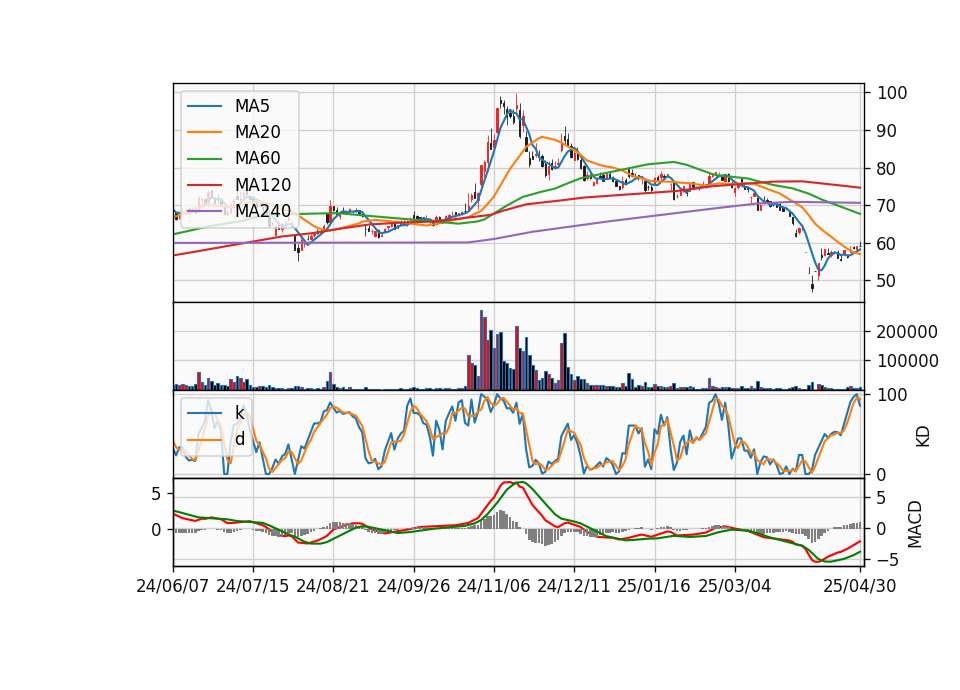Viewport: 960px width, 690px height.
Task: Click the 25/01/16 date tick label
Action: click(654, 586)
